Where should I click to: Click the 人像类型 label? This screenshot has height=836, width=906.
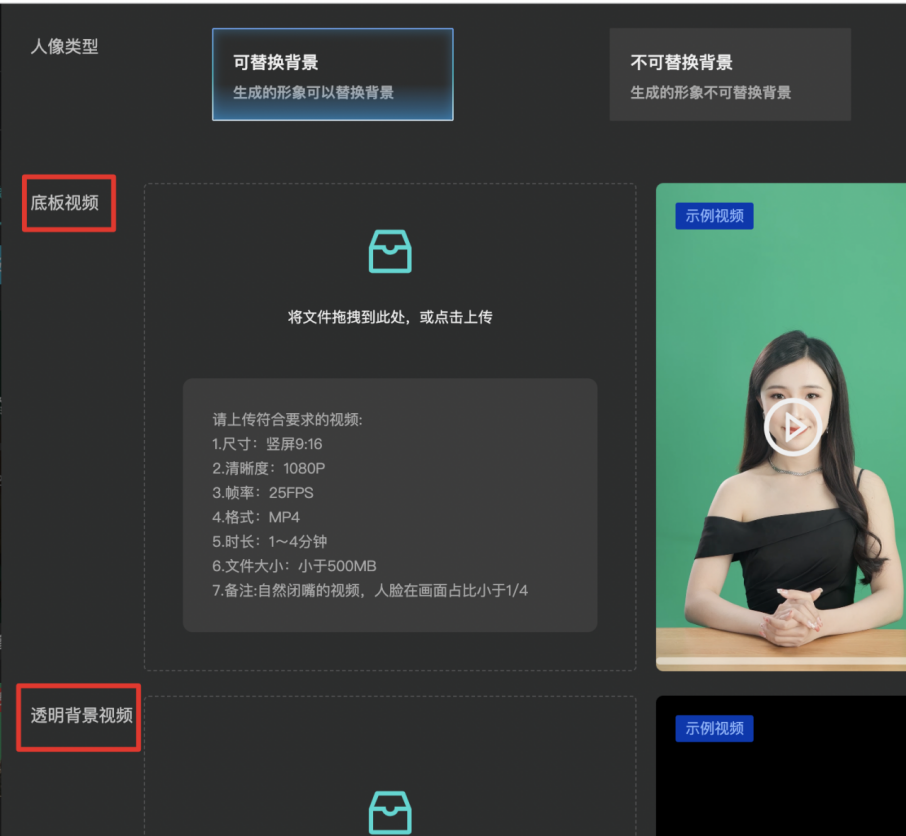pyautogui.click(x=65, y=46)
